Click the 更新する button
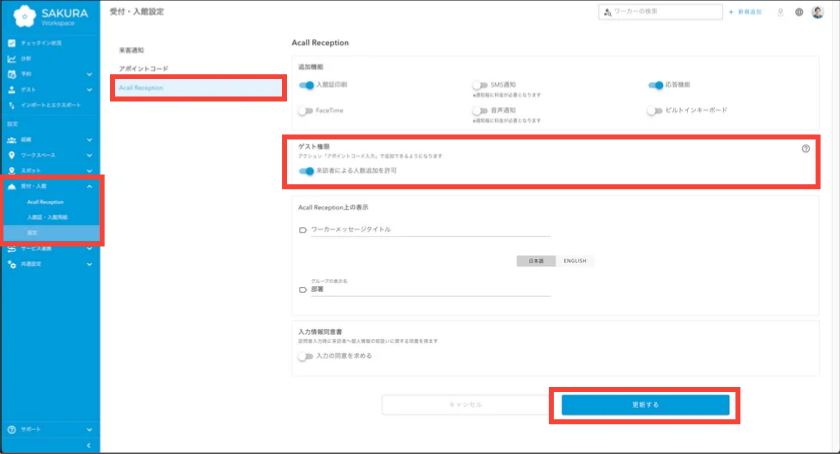 coord(645,404)
